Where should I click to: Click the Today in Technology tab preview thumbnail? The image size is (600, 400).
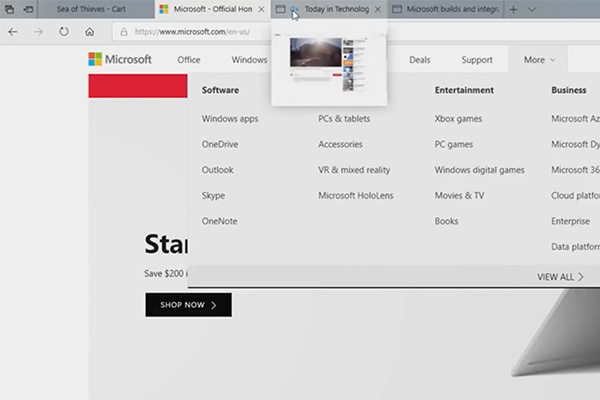tap(329, 64)
